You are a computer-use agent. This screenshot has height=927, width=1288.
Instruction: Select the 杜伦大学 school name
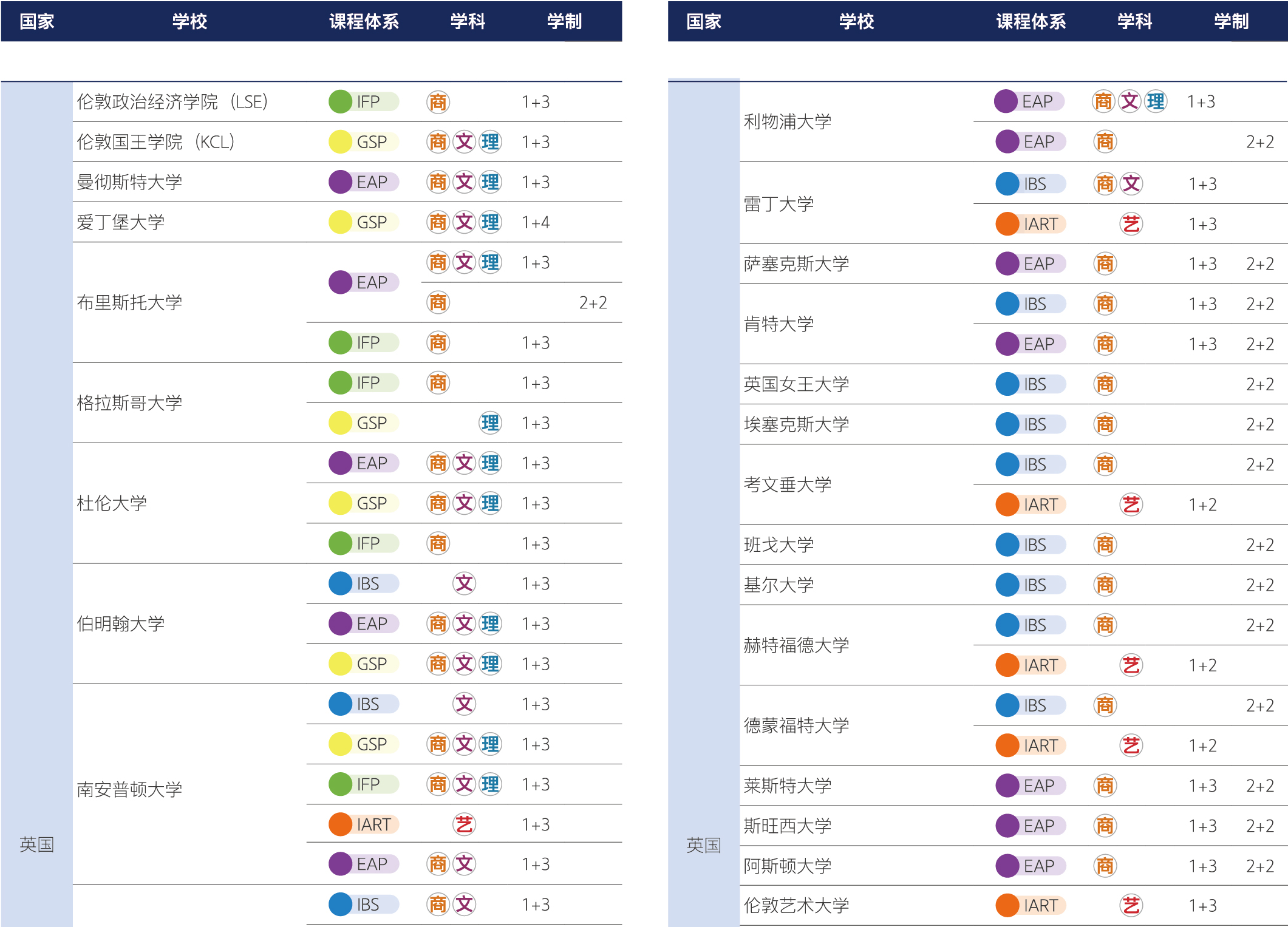pyautogui.click(x=112, y=503)
